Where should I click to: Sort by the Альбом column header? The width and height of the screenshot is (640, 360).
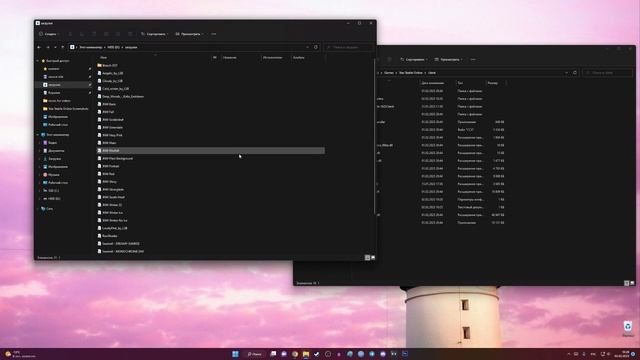point(299,58)
